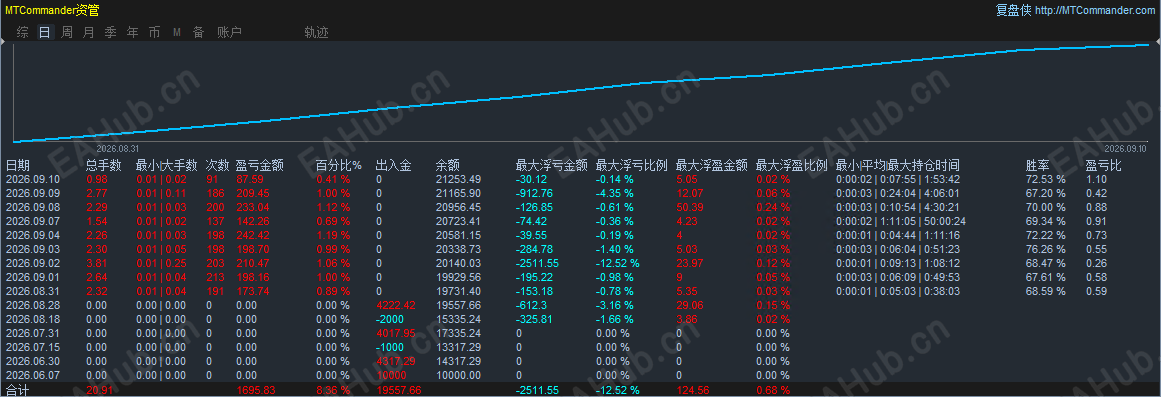Click the 最小|平均|最大持仓时间 column header

tap(897, 165)
